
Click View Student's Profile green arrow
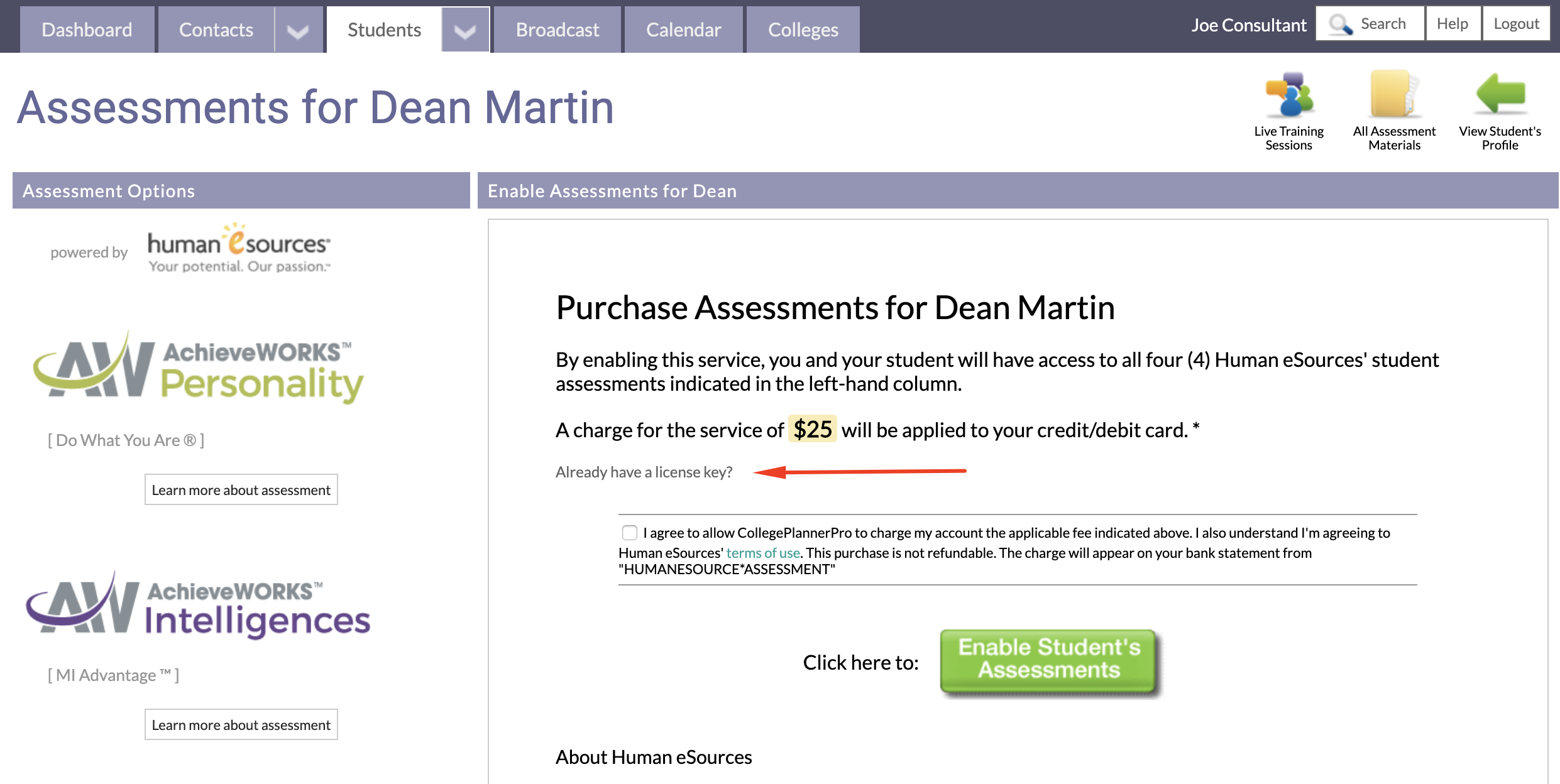1500,94
